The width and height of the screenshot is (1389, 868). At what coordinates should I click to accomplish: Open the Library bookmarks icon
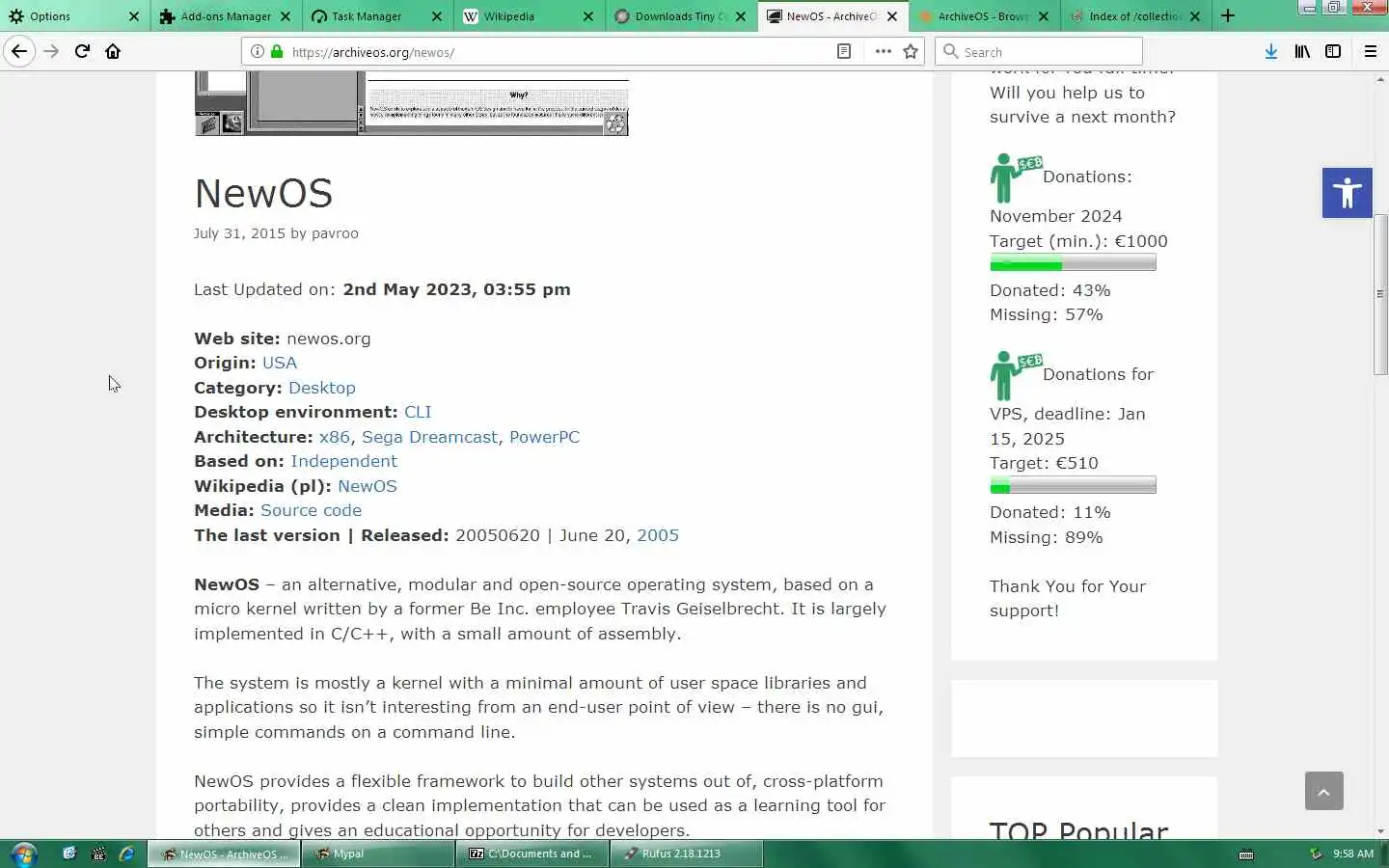[1302, 52]
